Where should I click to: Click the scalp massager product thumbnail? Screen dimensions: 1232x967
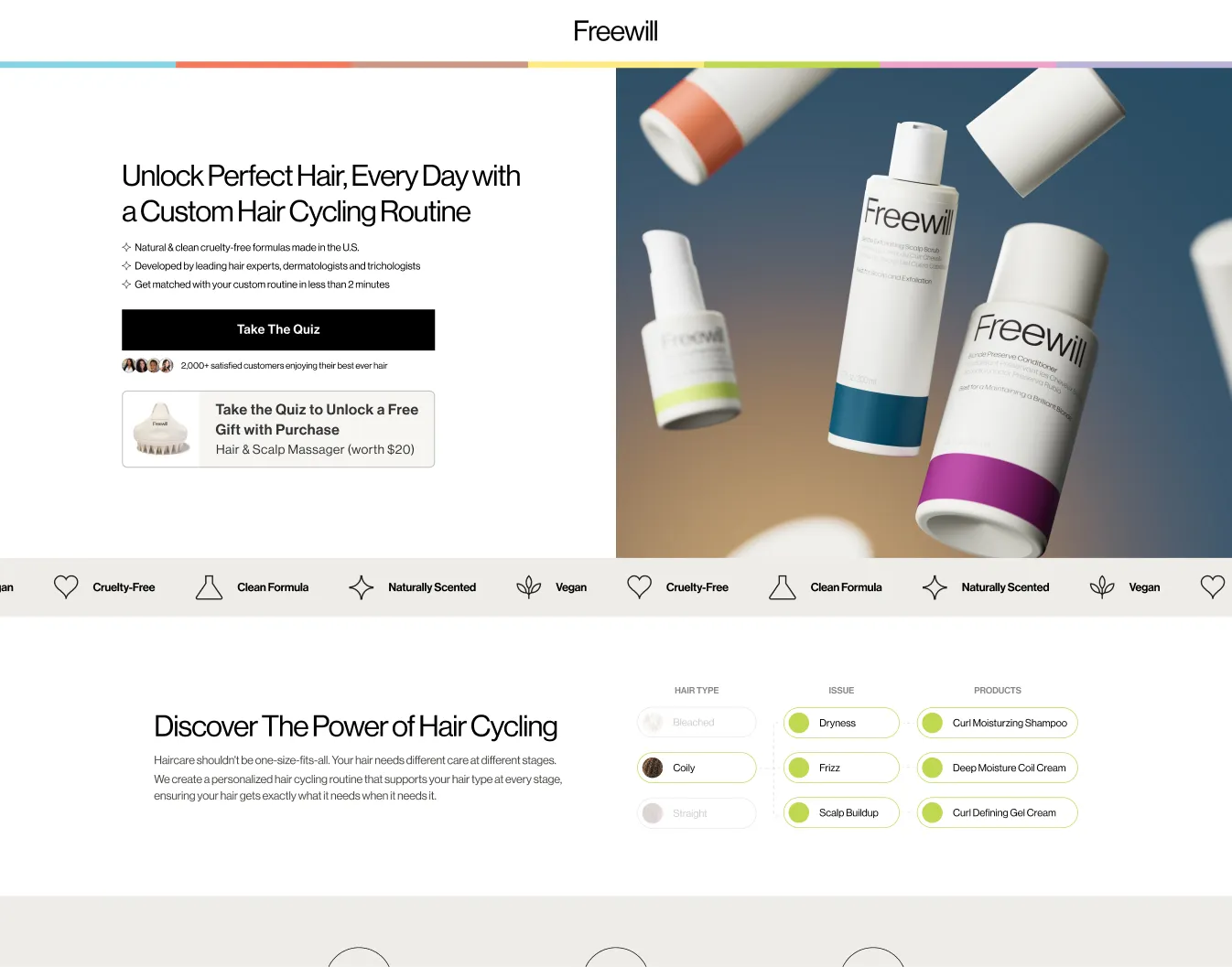click(161, 429)
